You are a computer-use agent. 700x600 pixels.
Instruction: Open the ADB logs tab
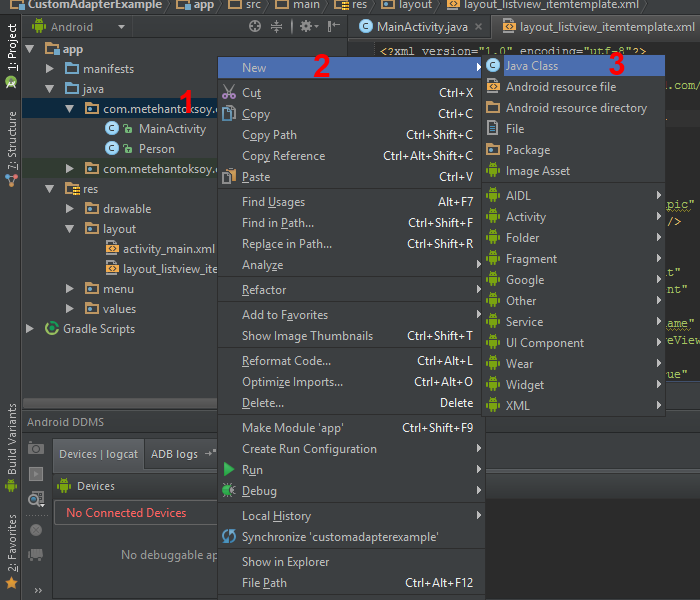click(x=181, y=454)
